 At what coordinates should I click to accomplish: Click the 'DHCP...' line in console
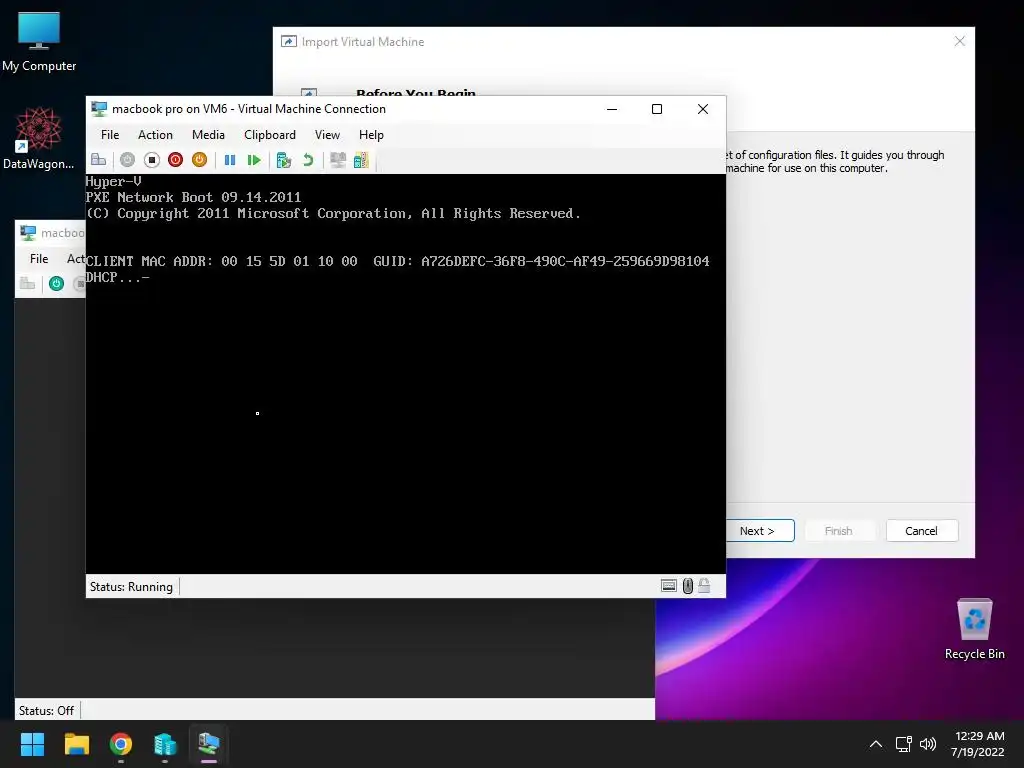(x=118, y=277)
